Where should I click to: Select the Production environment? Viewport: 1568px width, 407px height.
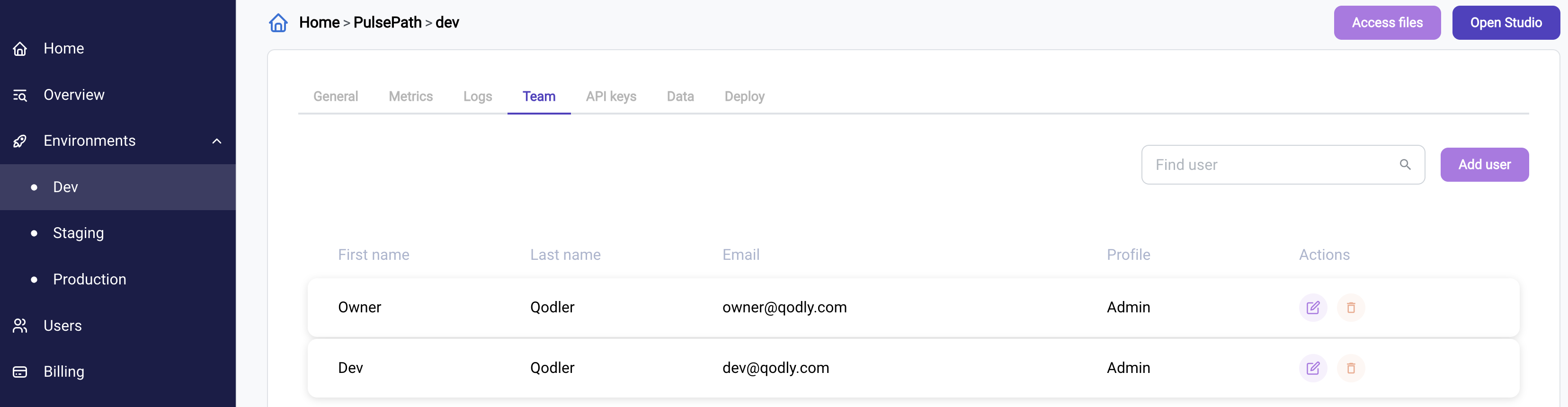click(117, 279)
